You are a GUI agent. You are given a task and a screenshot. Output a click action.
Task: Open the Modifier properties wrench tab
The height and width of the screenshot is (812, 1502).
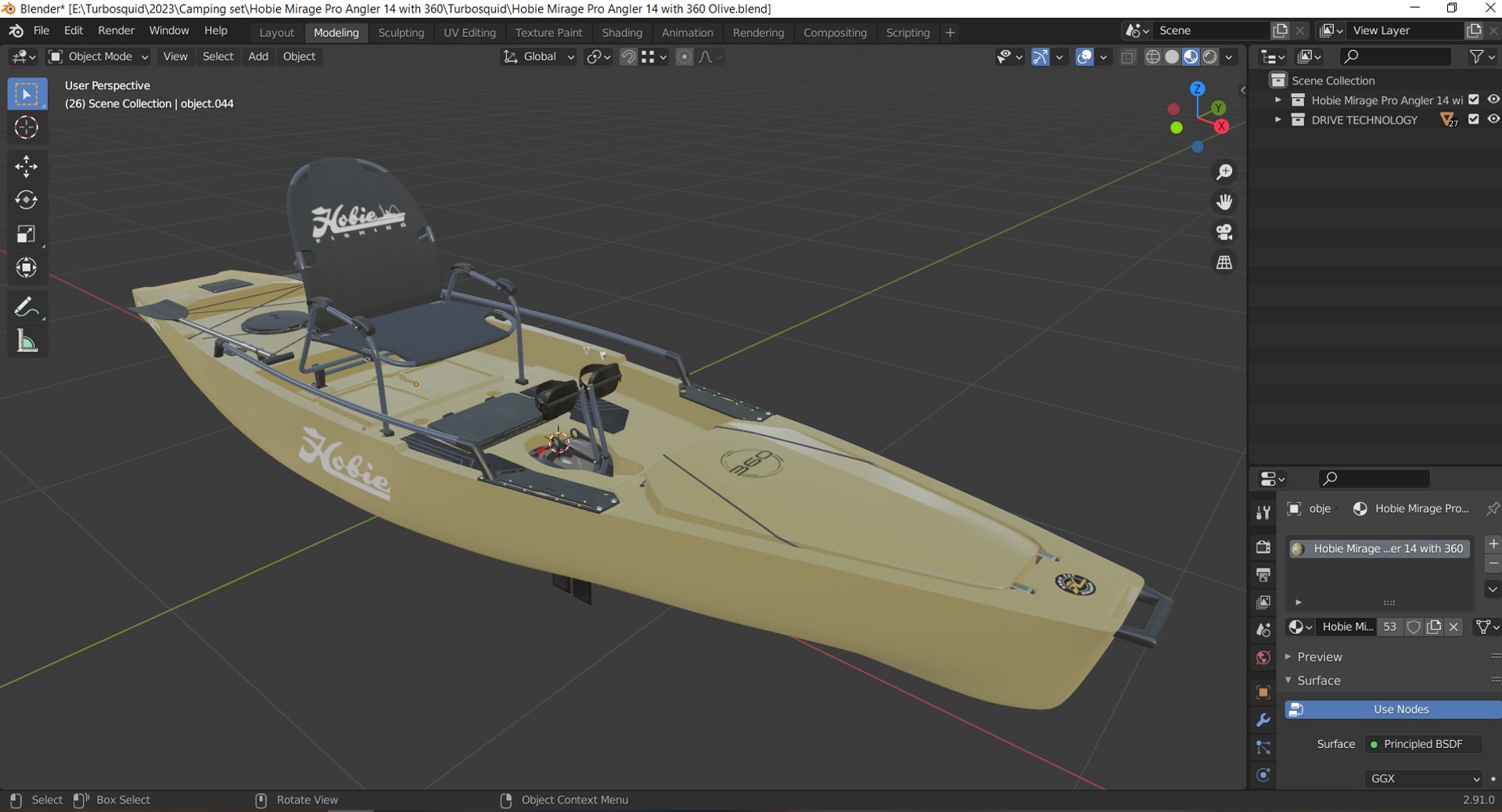(x=1263, y=720)
